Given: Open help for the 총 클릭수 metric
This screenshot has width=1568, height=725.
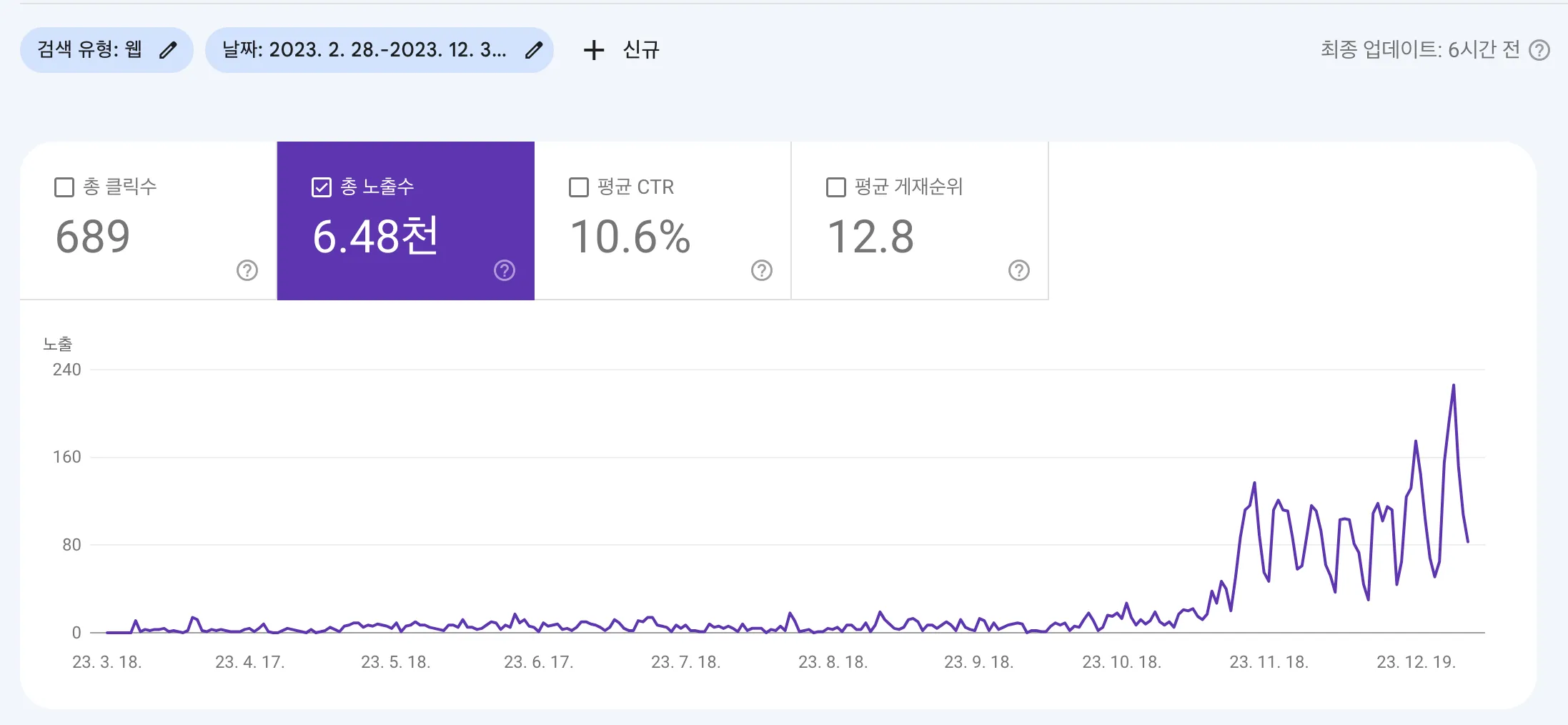Looking at the screenshot, I should (x=246, y=271).
